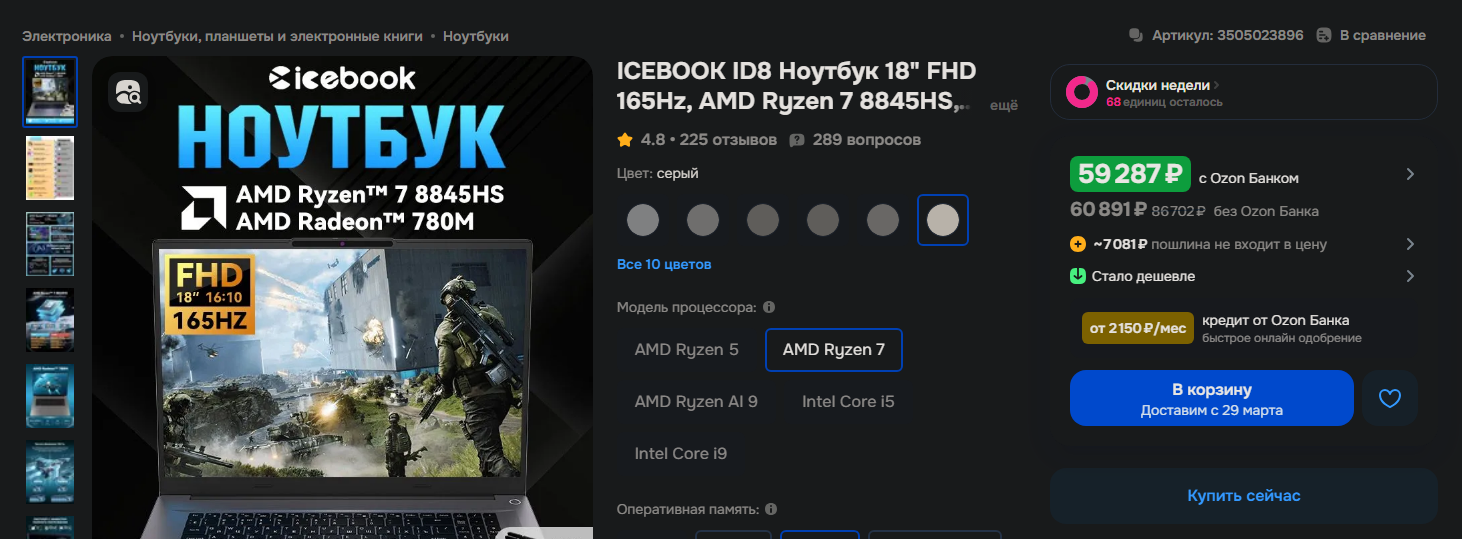Click the 68 единиц осталось text

point(1164,102)
